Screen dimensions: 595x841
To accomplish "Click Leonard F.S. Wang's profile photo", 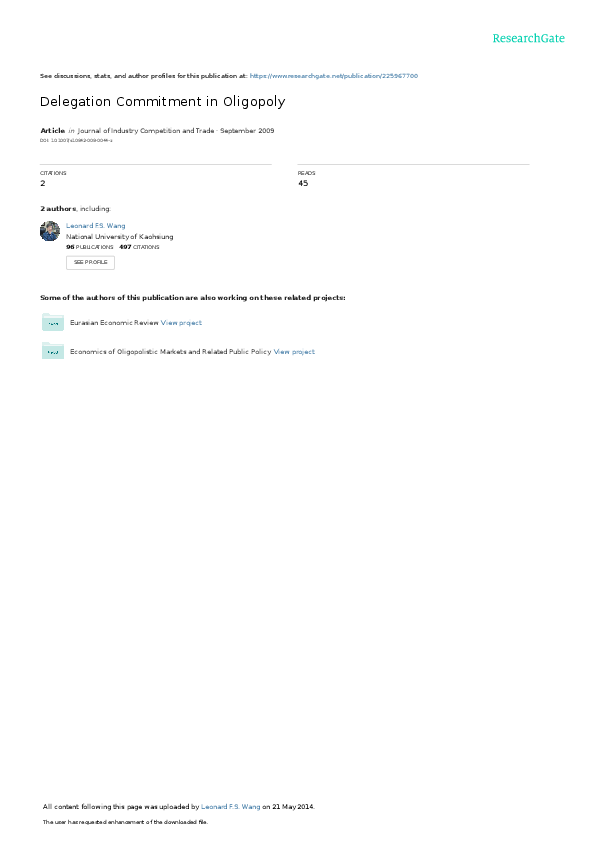I will (x=50, y=231).
